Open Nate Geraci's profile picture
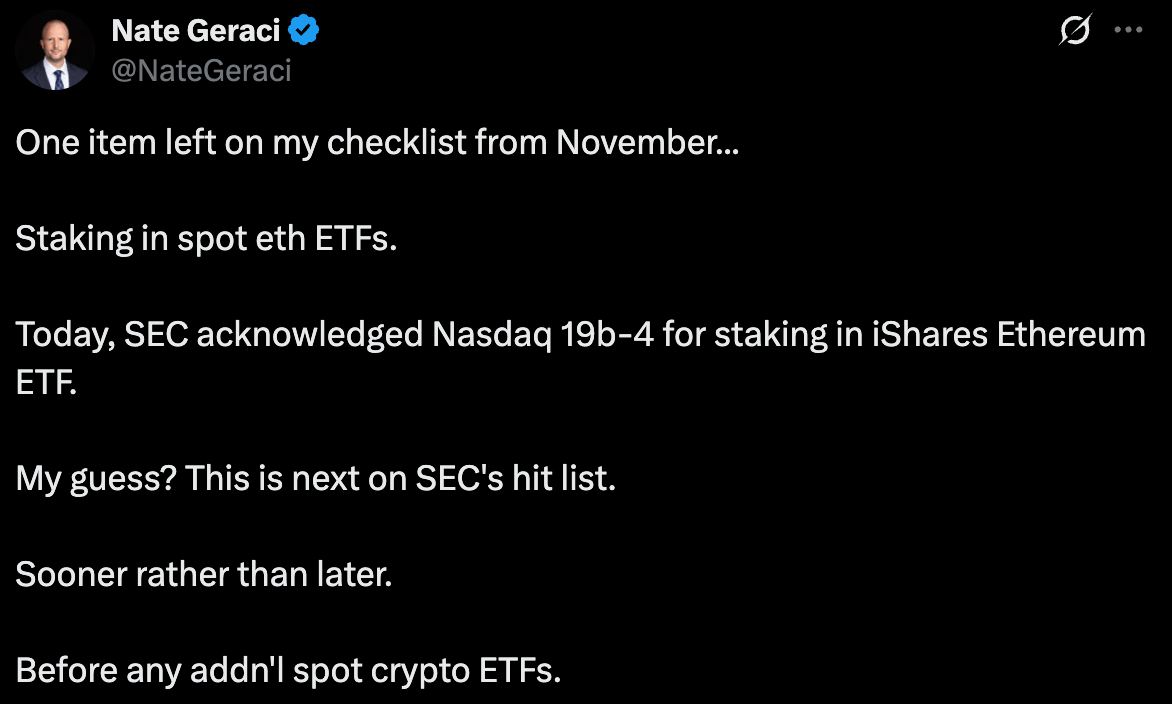Image resolution: width=1172 pixels, height=704 pixels. 55,51
